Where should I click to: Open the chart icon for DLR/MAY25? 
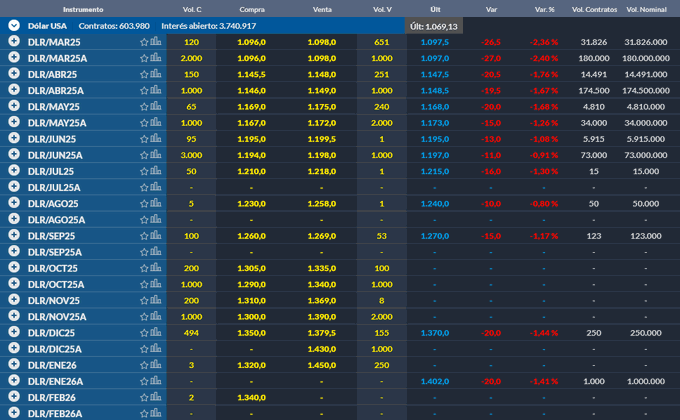click(x=156, y=106)
